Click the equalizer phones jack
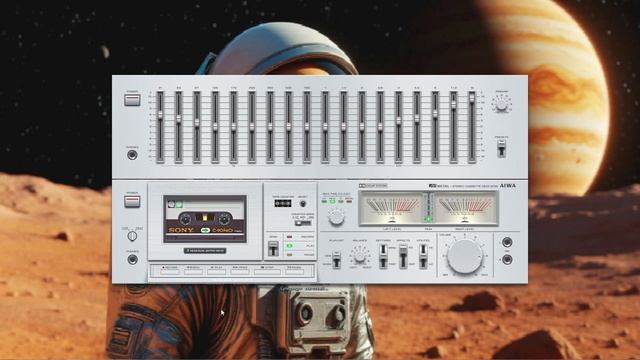The width and height of the screenshot is (640, 360). coord(132,155)
